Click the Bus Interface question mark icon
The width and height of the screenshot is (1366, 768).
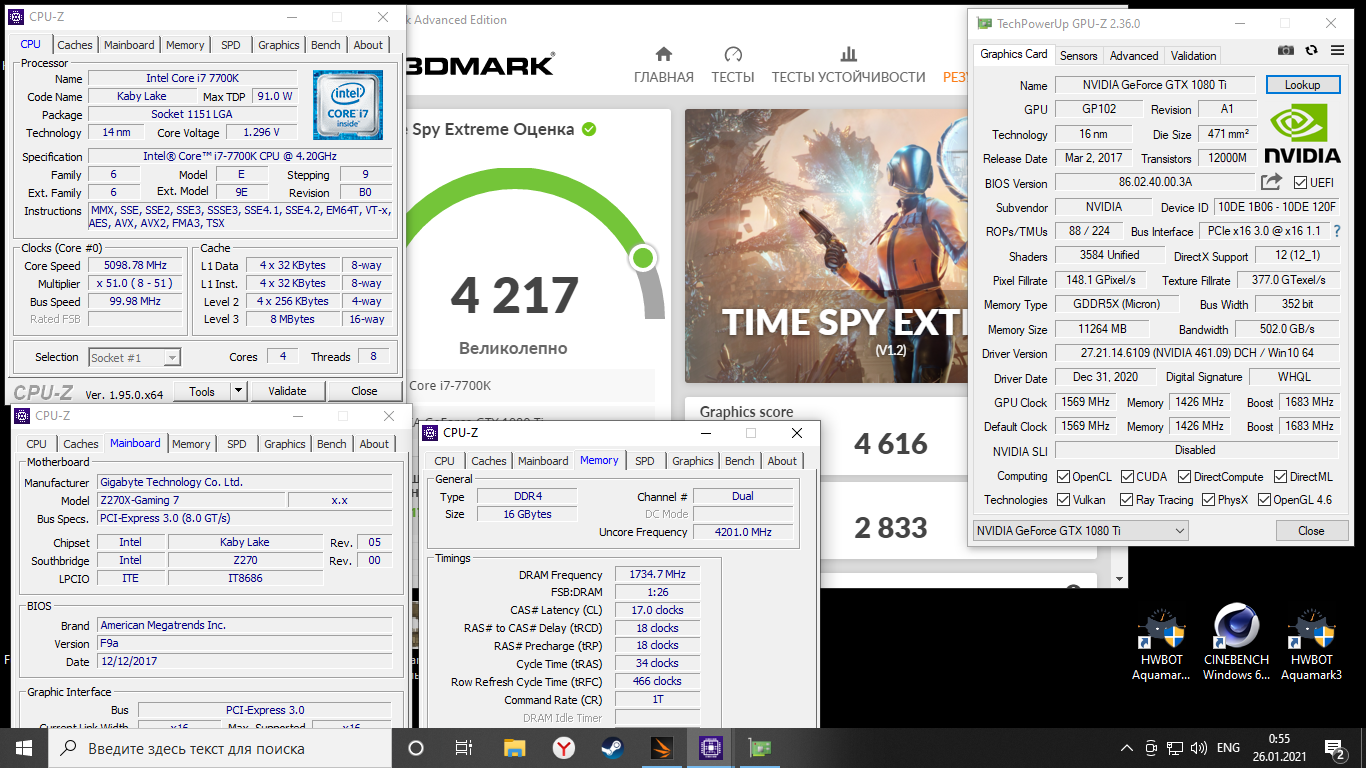point(1337,231)
